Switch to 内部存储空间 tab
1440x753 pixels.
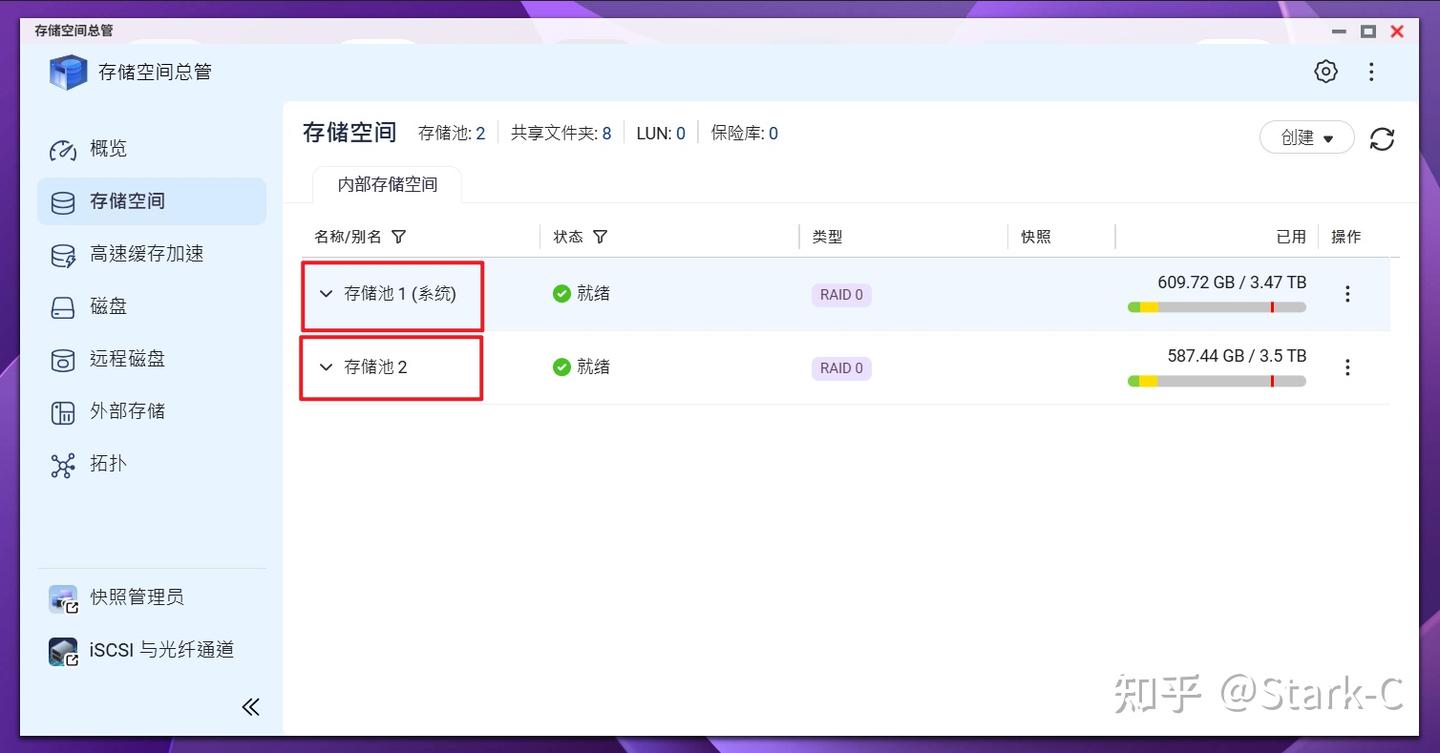click(x=387, y=185)
